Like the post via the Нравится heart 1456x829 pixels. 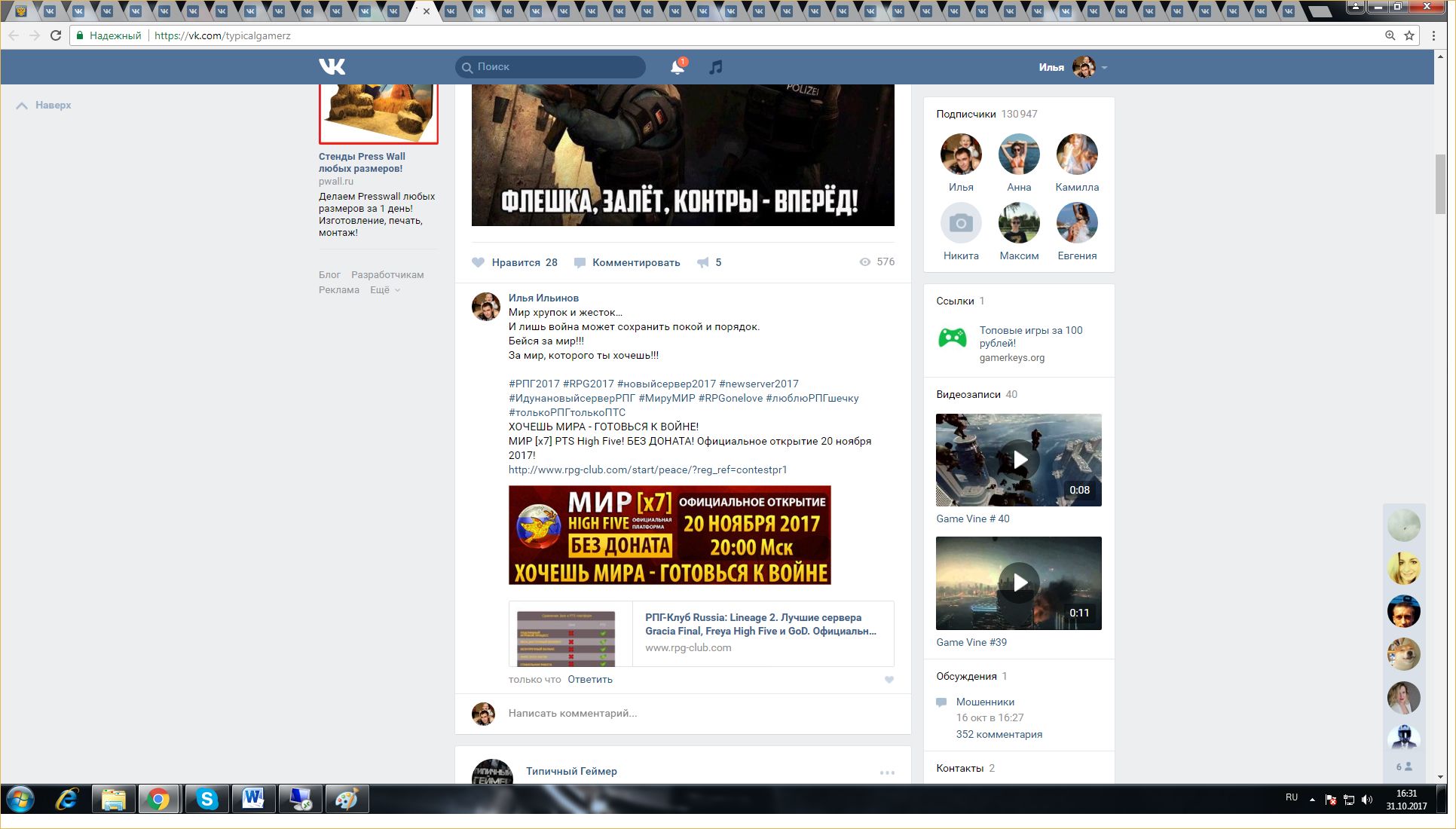pyautogui.click(x=479, y=262)
